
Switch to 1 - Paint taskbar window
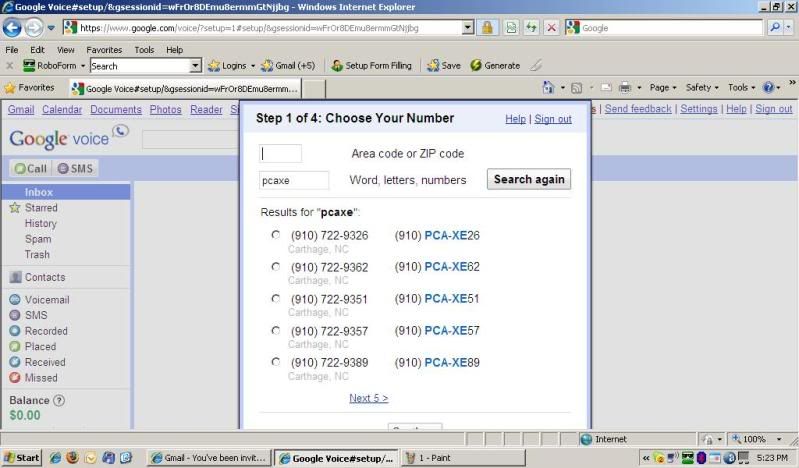point(463,458)
